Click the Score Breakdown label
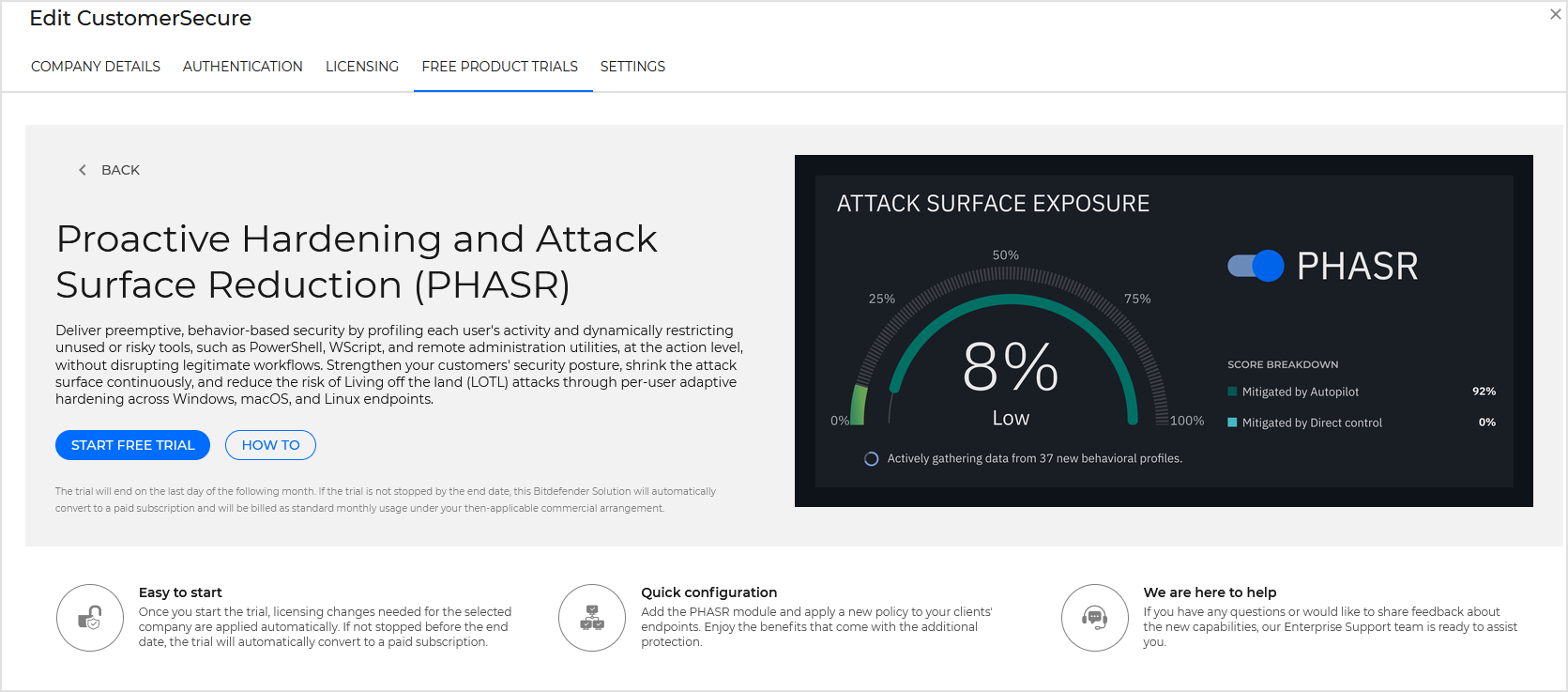Image resolution: width=1568 pixels, height=692 pixels. (x=1283, y=364)
